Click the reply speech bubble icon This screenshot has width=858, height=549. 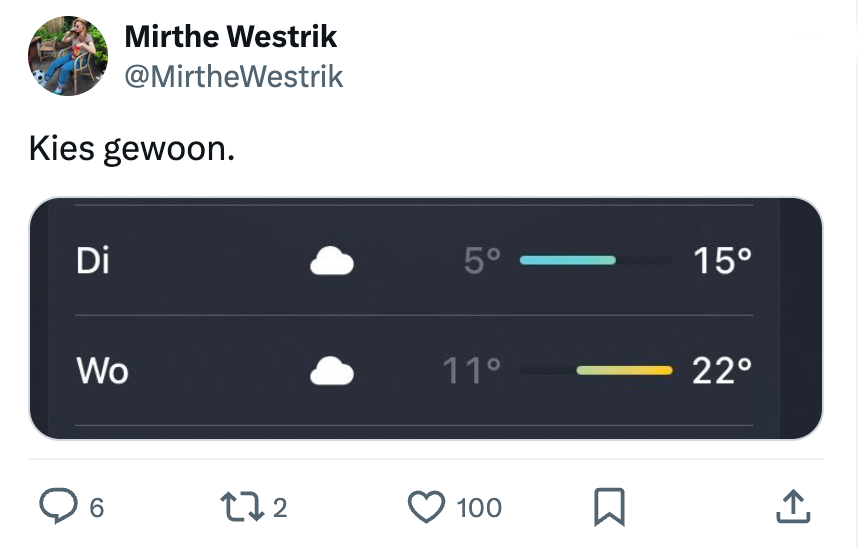(58, 507)
